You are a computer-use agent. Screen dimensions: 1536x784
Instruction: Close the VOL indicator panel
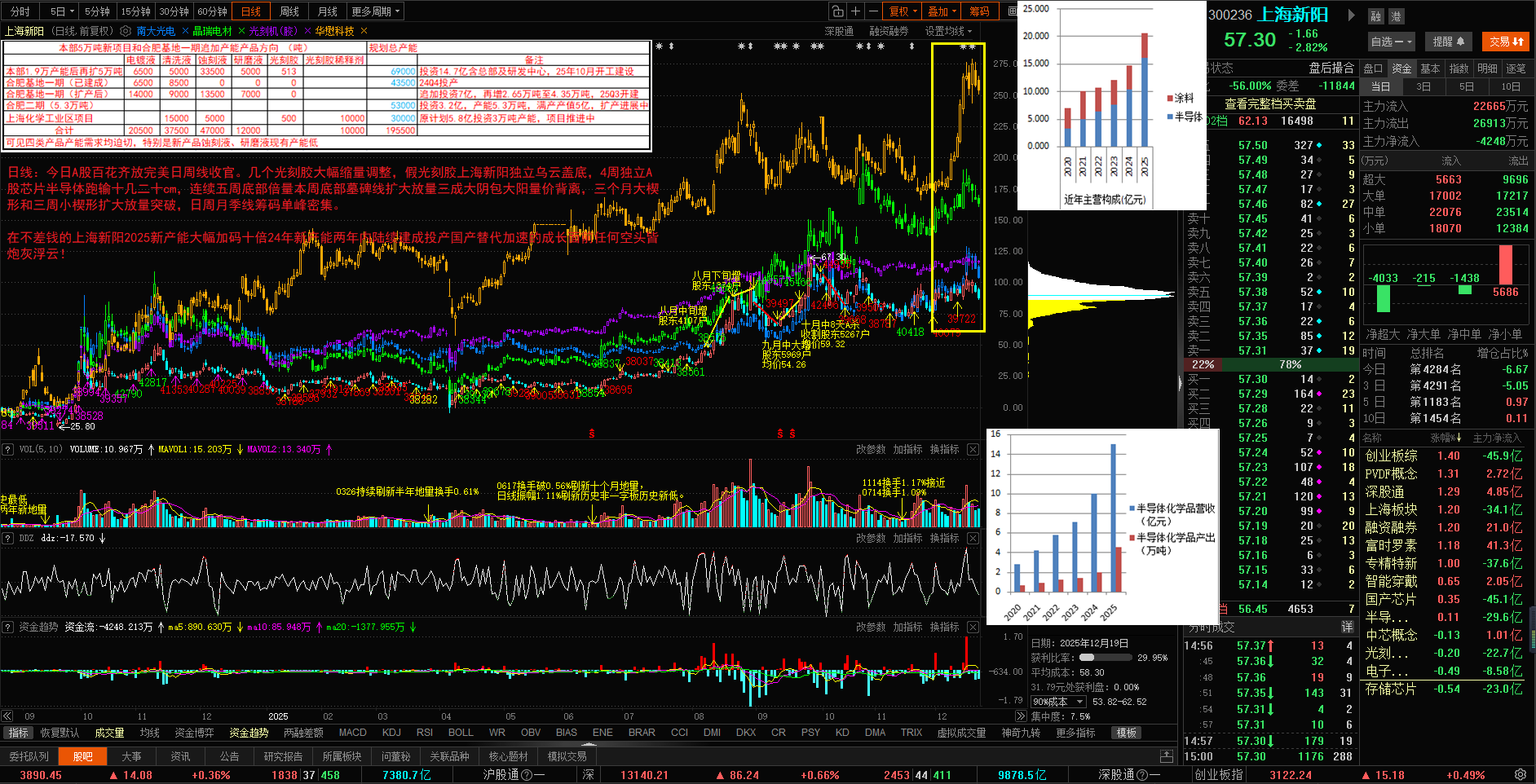pos(973,450)
